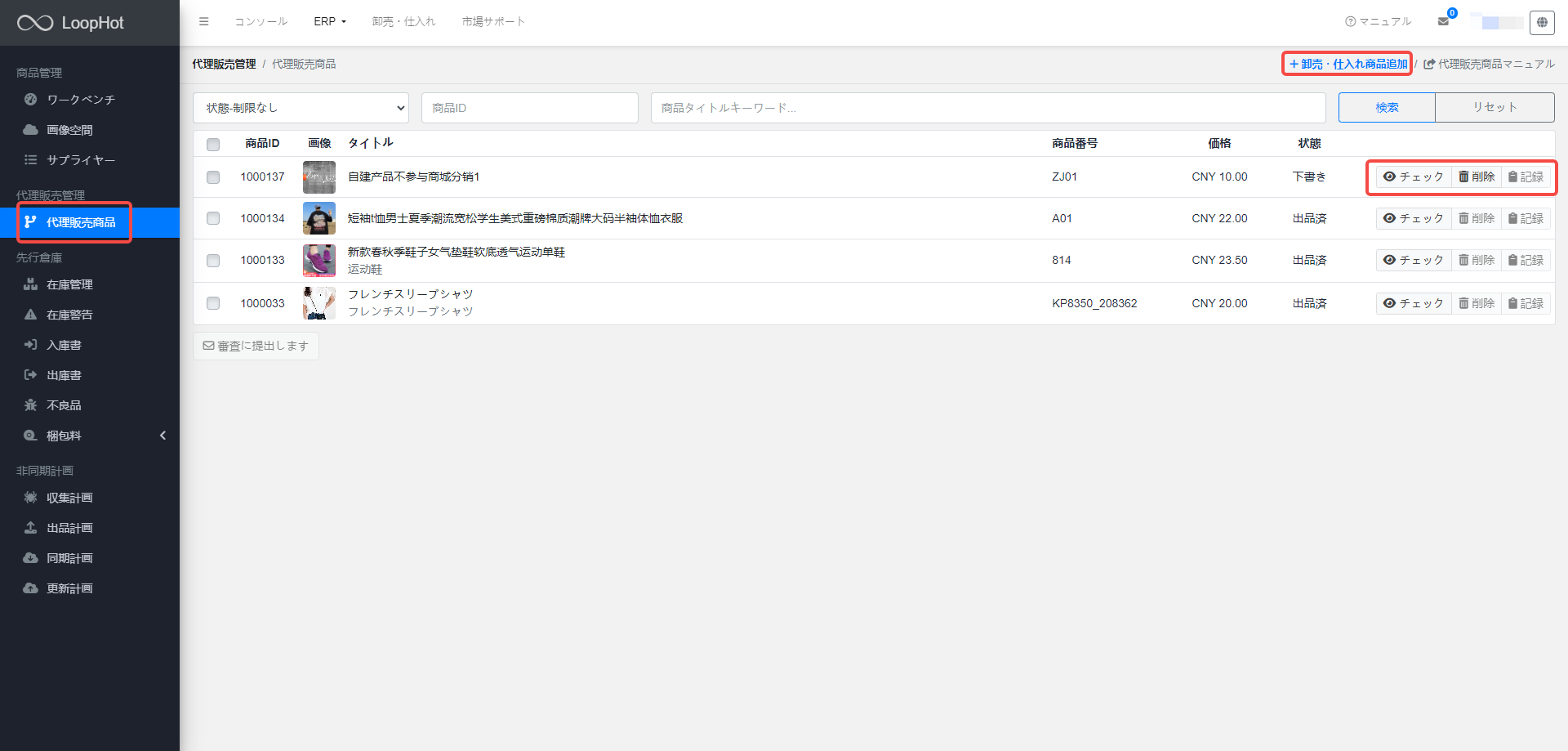Check the box for product 1000137

[x=213, y=177]
